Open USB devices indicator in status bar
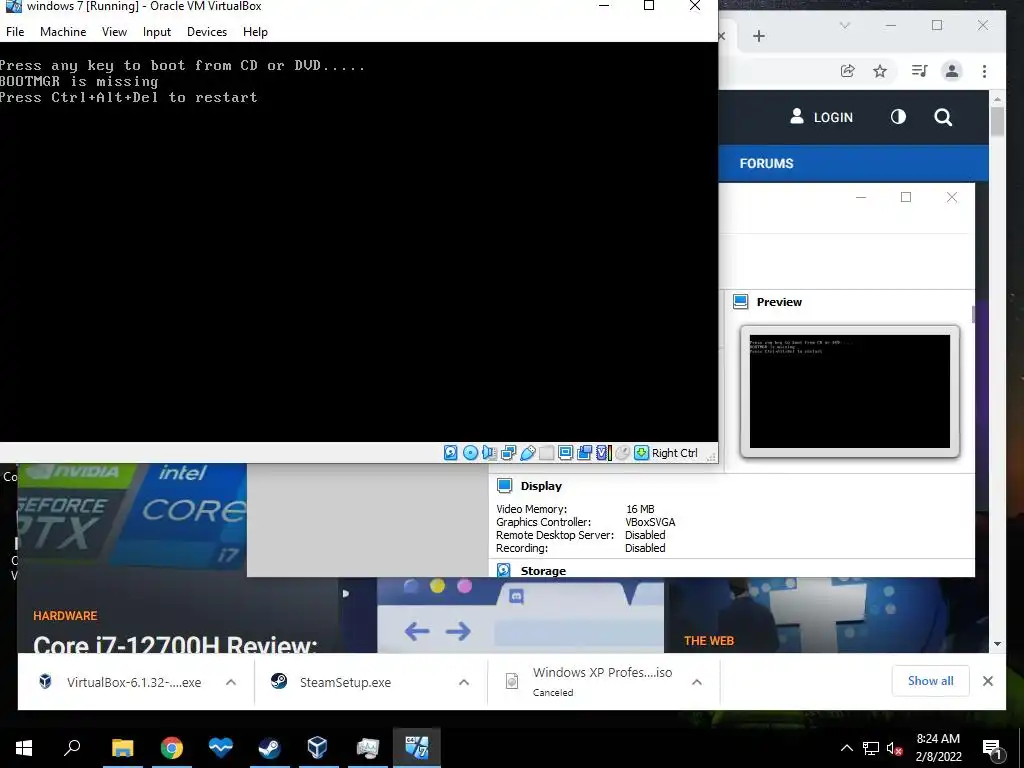Image resolution: width=1024 pixels, height=768 pixels. coord(528,453)
